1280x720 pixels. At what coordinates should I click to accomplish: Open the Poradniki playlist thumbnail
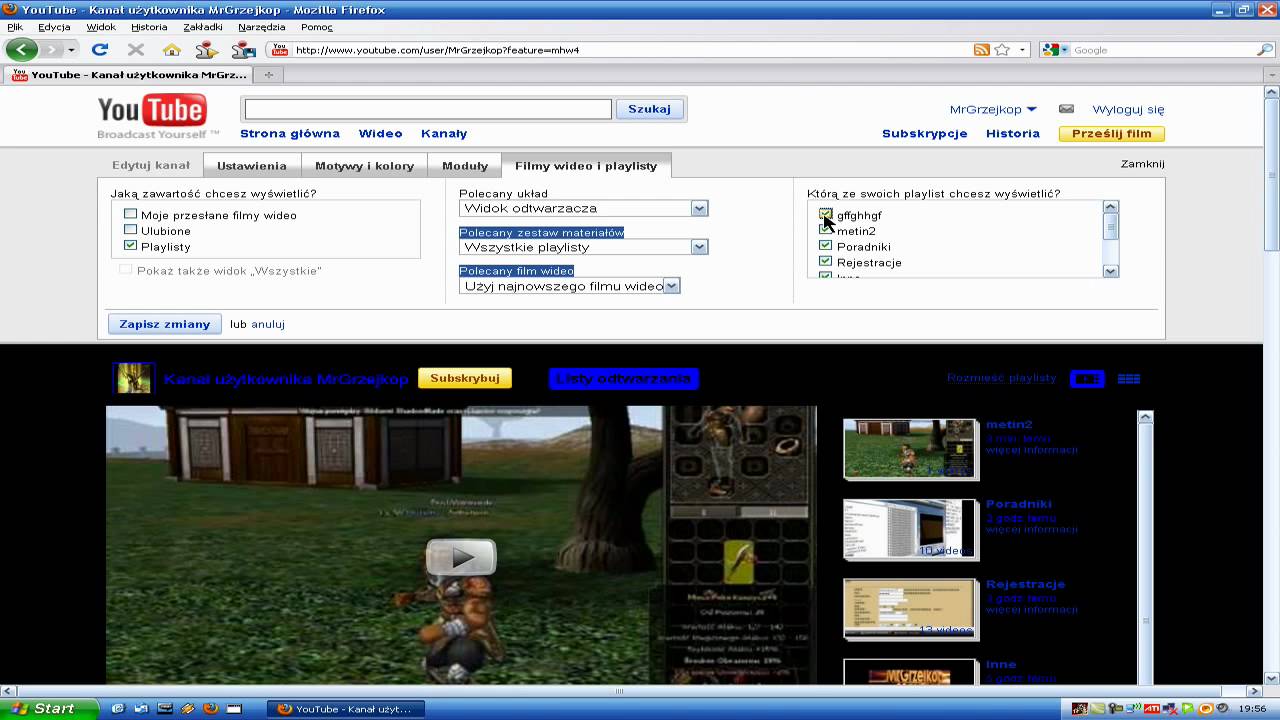tap(910, 529)
